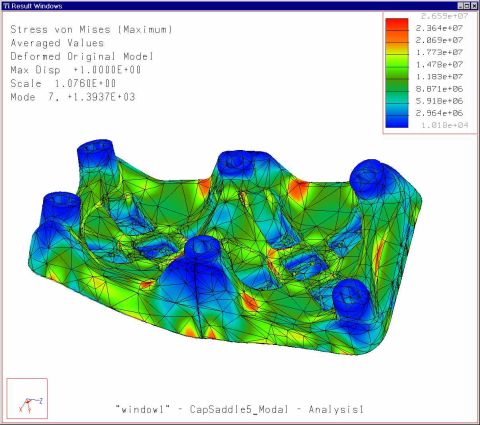
Task: Click the application icon in the title bar
Action: [6, 6]
